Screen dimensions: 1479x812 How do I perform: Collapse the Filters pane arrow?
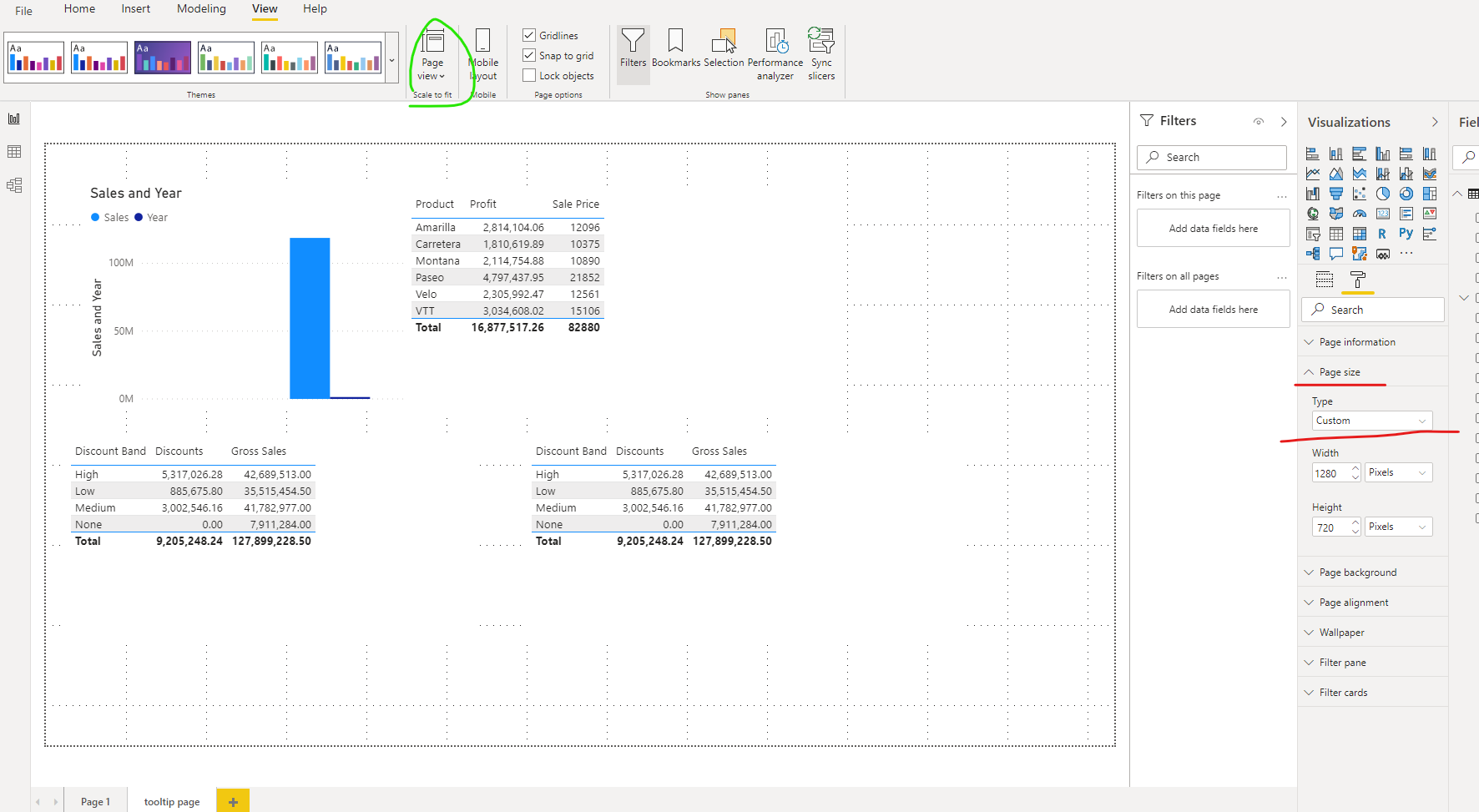1284,121
